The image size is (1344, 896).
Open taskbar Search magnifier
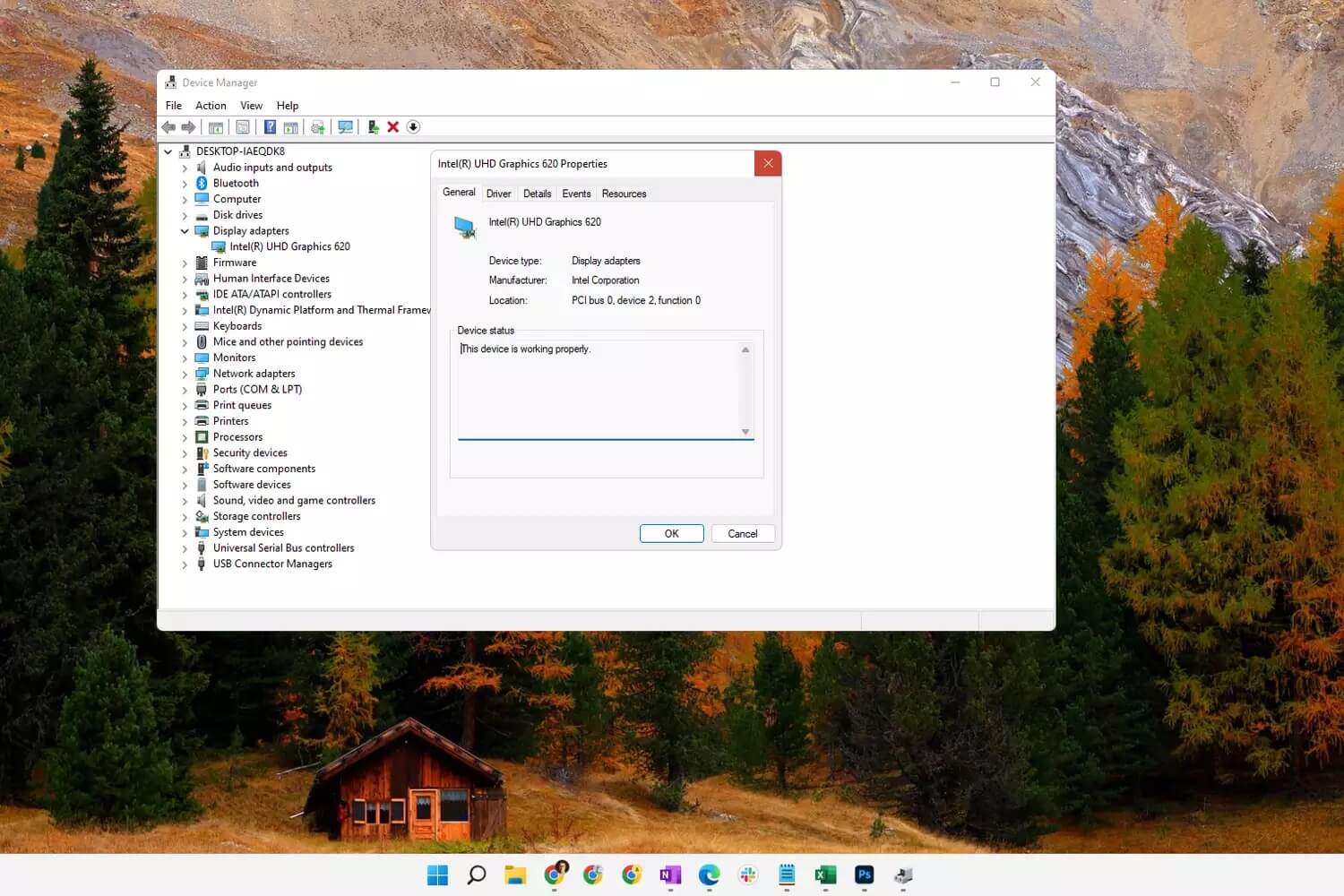(477, 875)
